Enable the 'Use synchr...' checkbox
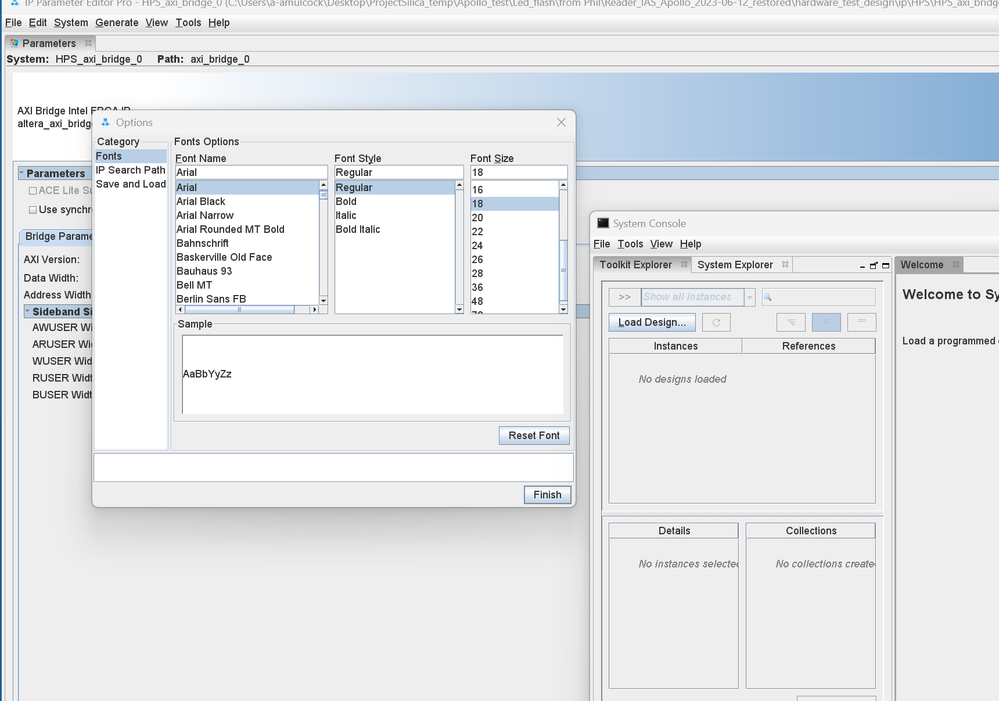Viewport: 999px width, 701px height. tap(33, 210)
